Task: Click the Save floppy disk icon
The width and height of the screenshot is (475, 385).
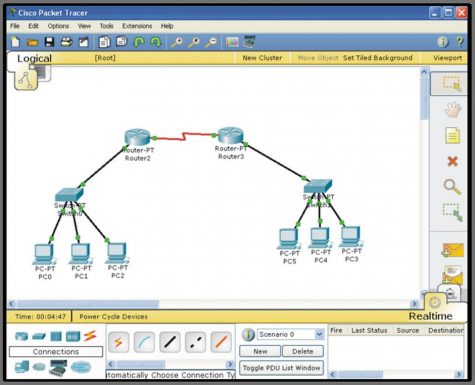Action: 49,42
